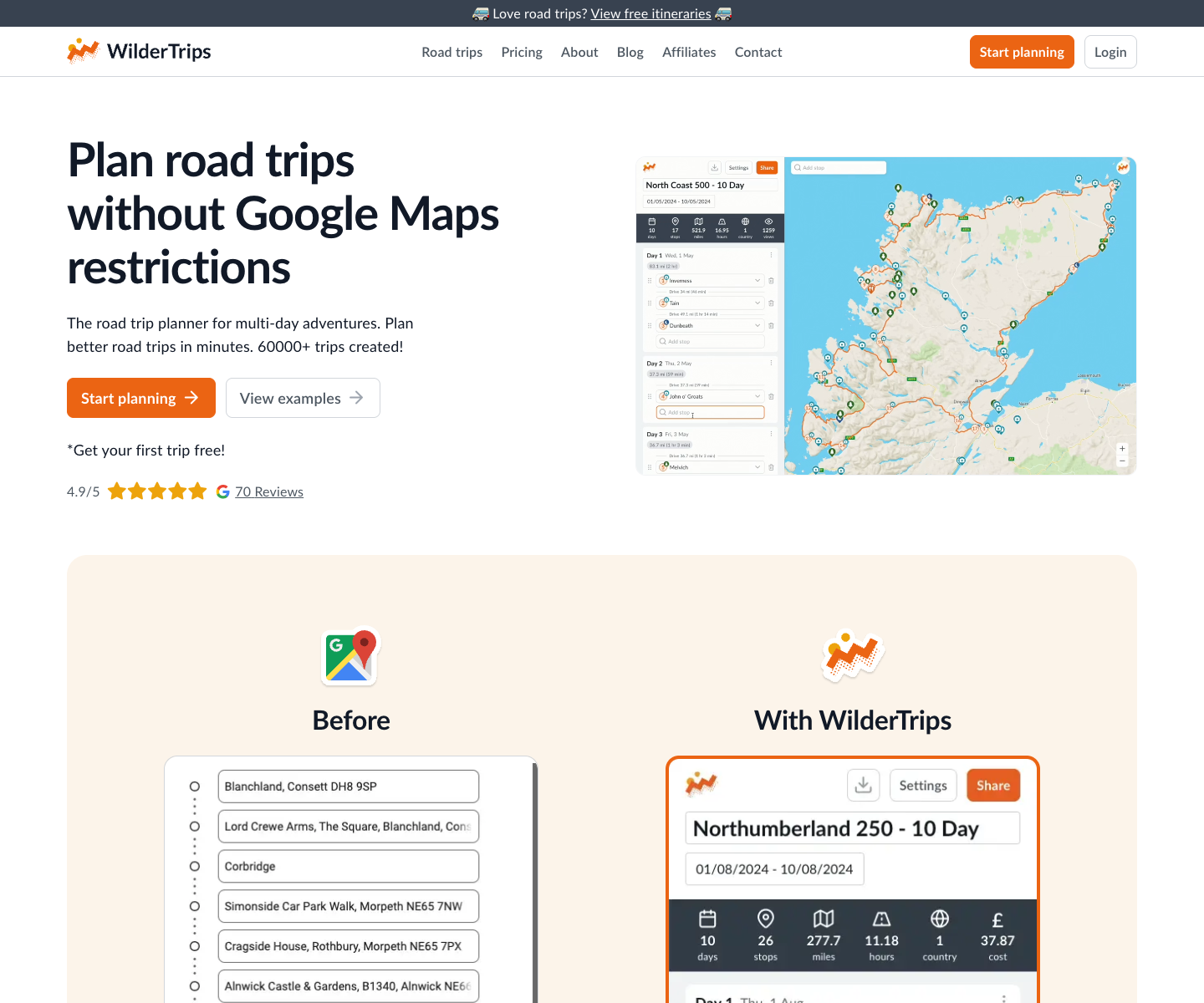The height and width of the screenshot is (1003, 1204).
Task: Click the *Get your first trip free! text
Action: 146,450
